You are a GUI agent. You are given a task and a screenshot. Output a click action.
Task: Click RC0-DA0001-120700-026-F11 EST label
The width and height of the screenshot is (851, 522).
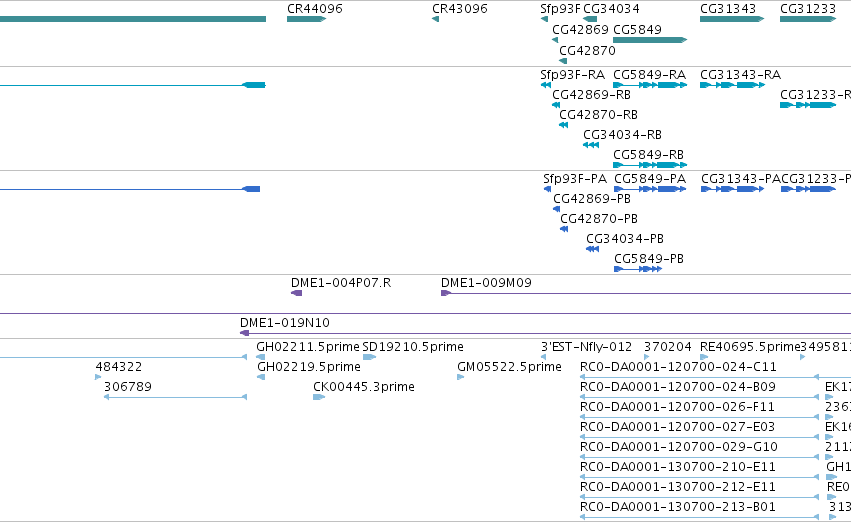click(x=677, y=407)
